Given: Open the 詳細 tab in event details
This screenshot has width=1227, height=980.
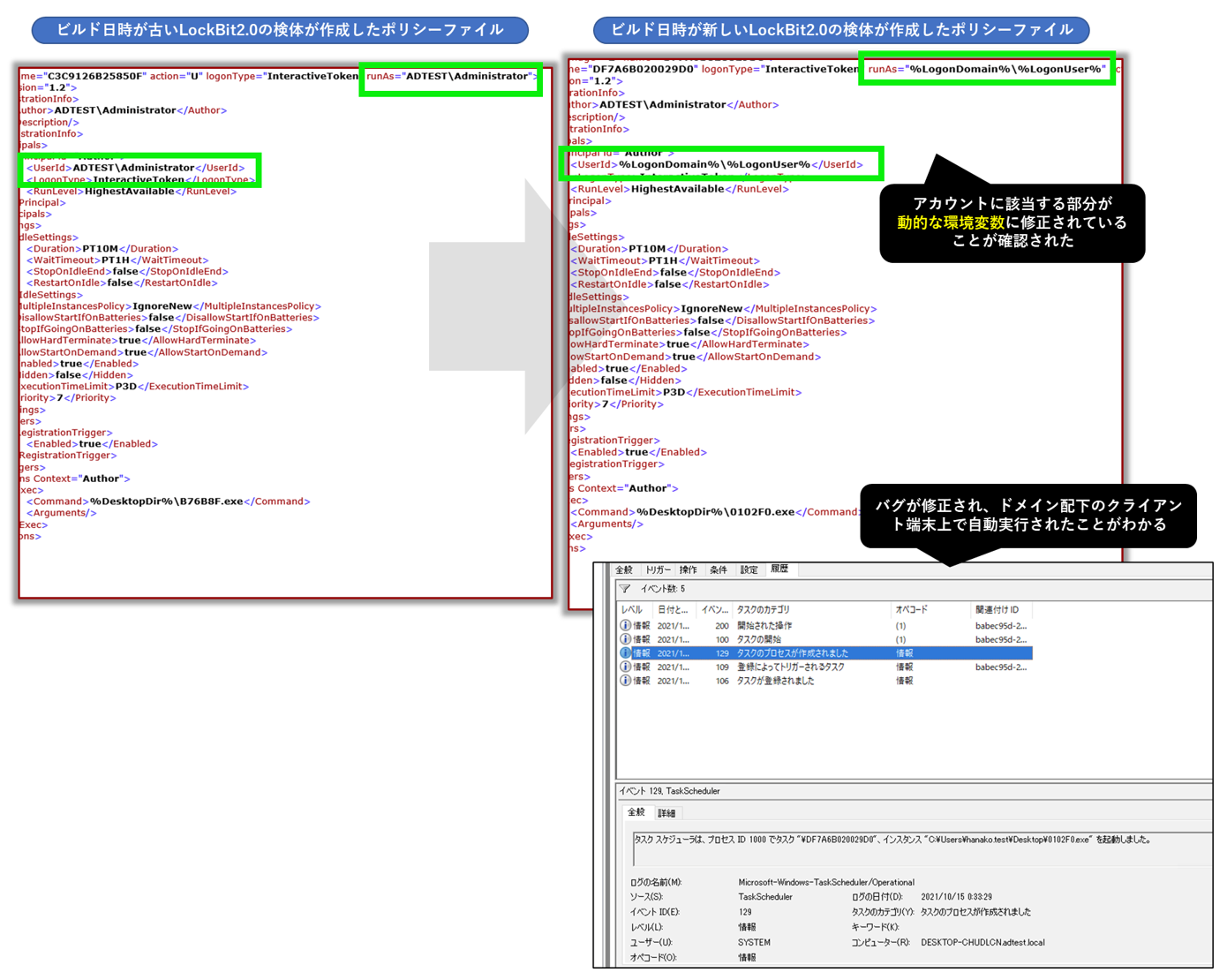Looking at the screenshot, I should (x=666, y=813).
